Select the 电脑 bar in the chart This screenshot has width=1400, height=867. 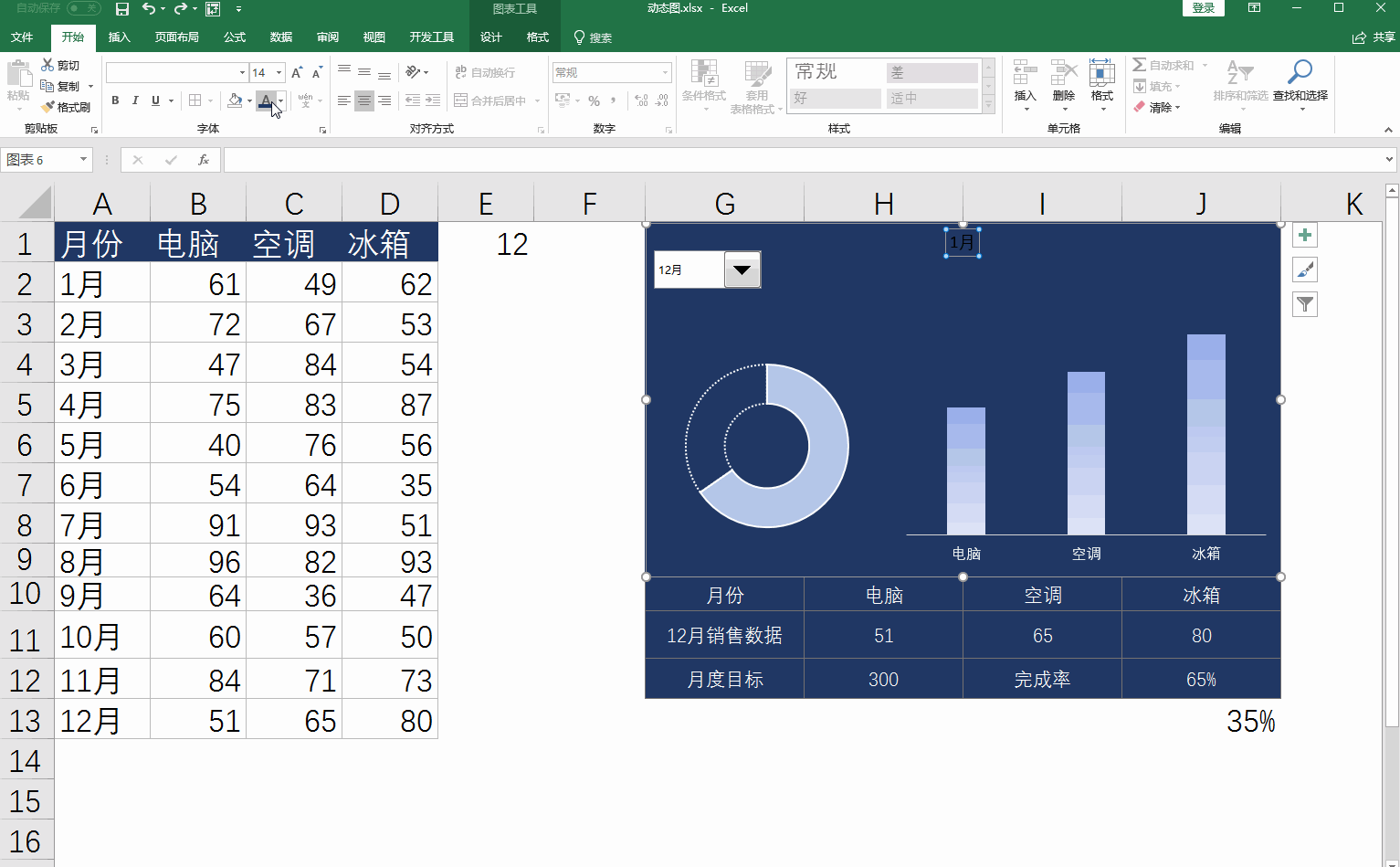(966, 471)
